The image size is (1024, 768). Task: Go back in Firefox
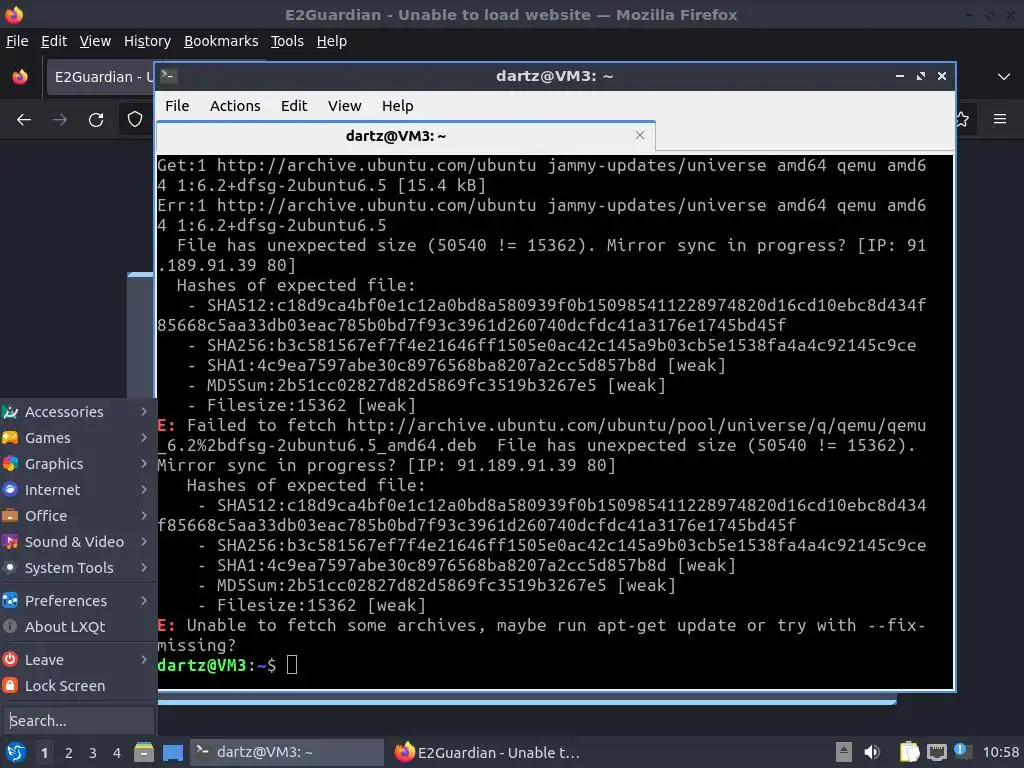click(24, 120)
